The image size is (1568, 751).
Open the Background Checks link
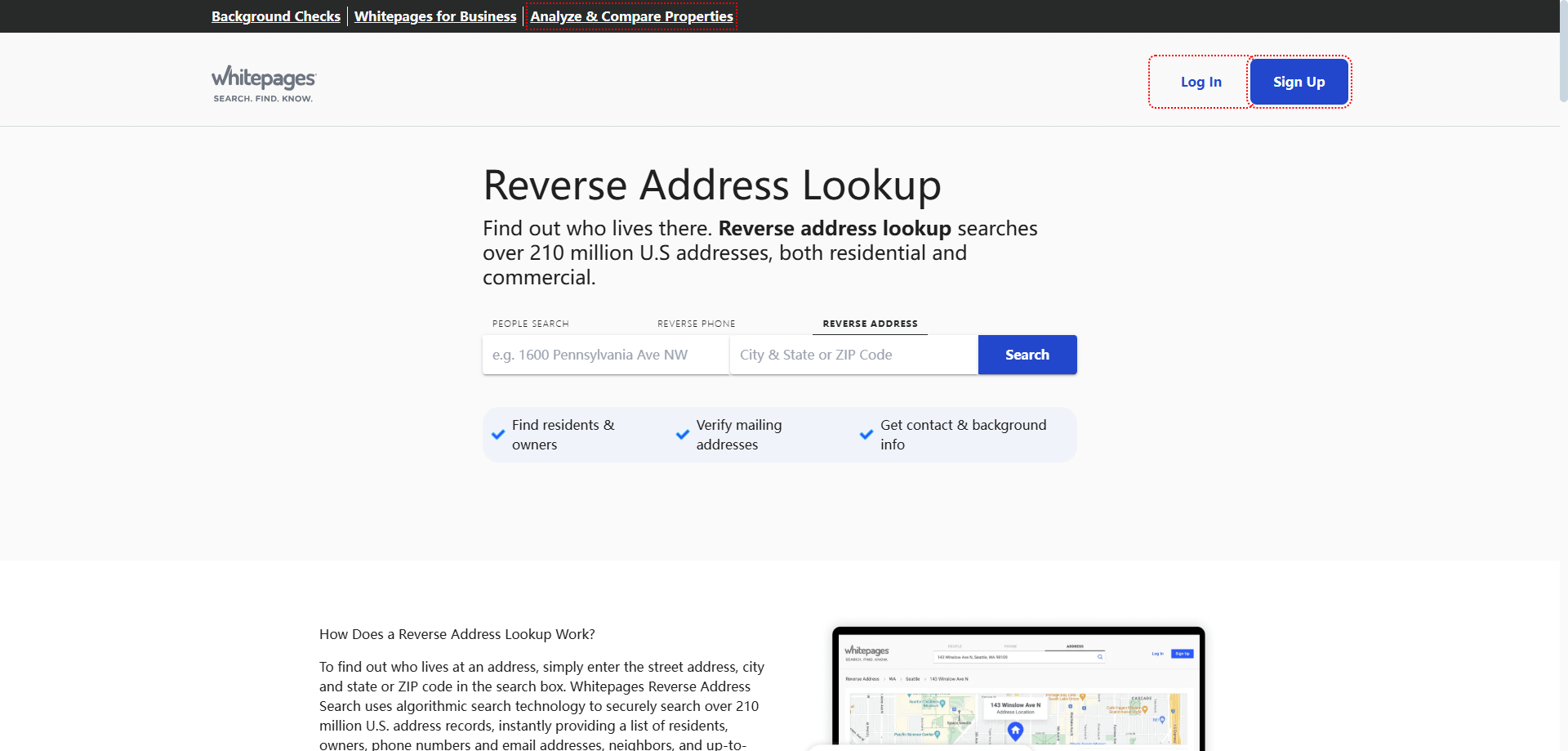[276, 16]
